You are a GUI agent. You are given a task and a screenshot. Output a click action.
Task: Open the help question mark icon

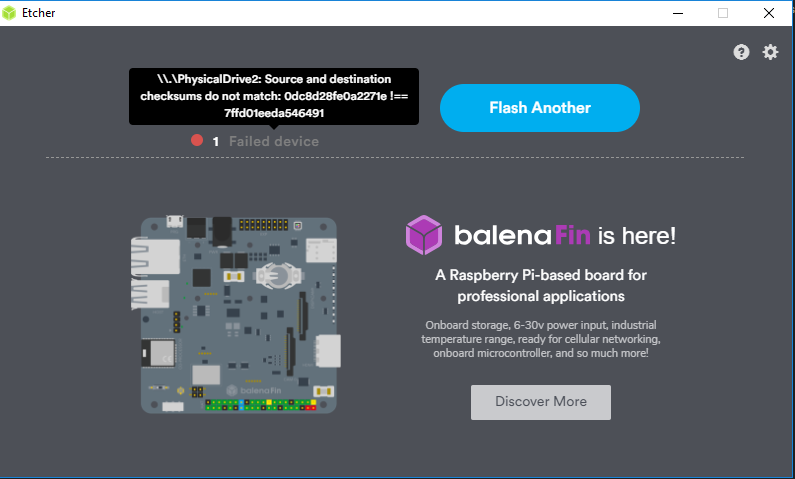pos(741,52)
